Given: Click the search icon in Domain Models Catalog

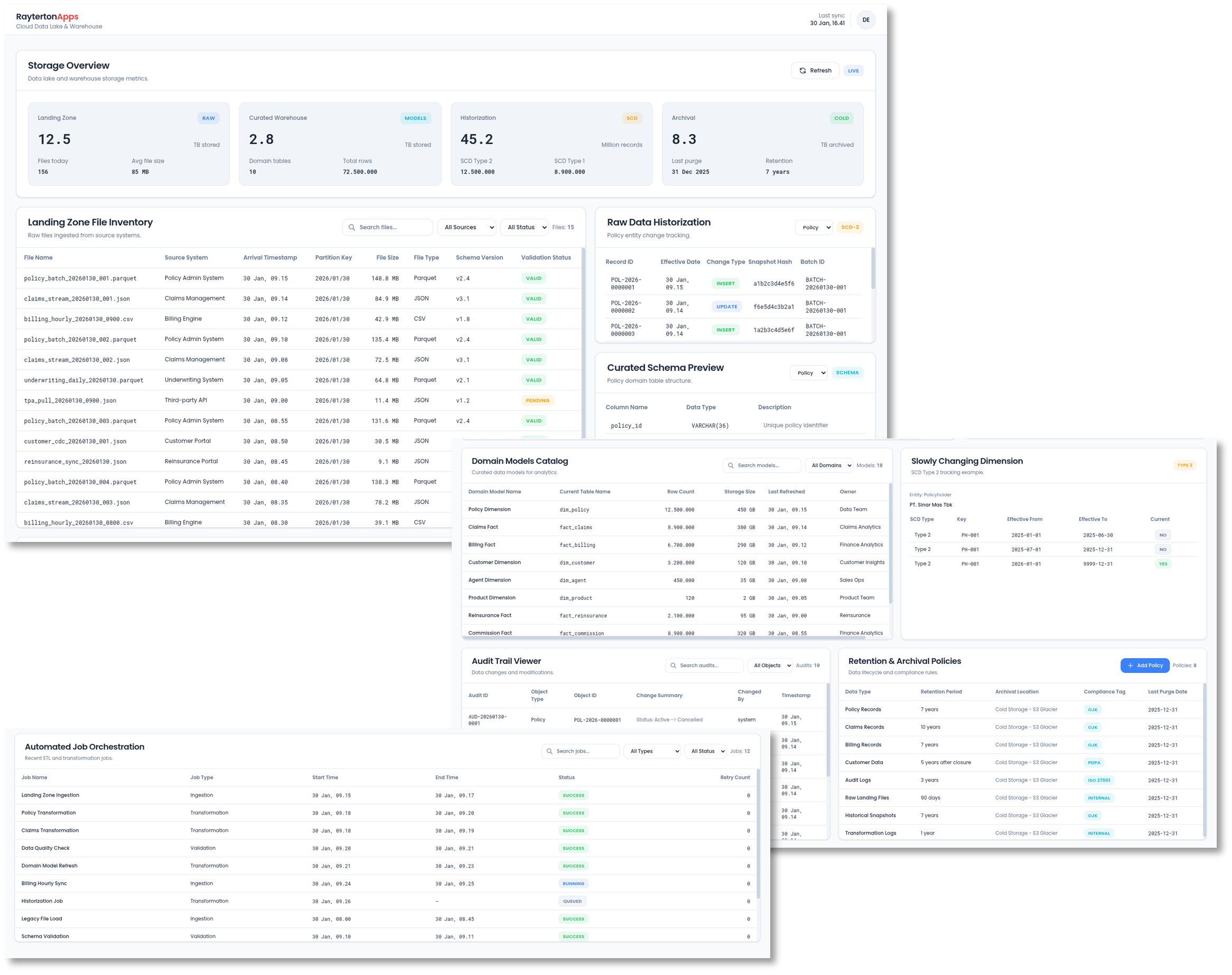Looking at the screenshot, I should 730,465.
